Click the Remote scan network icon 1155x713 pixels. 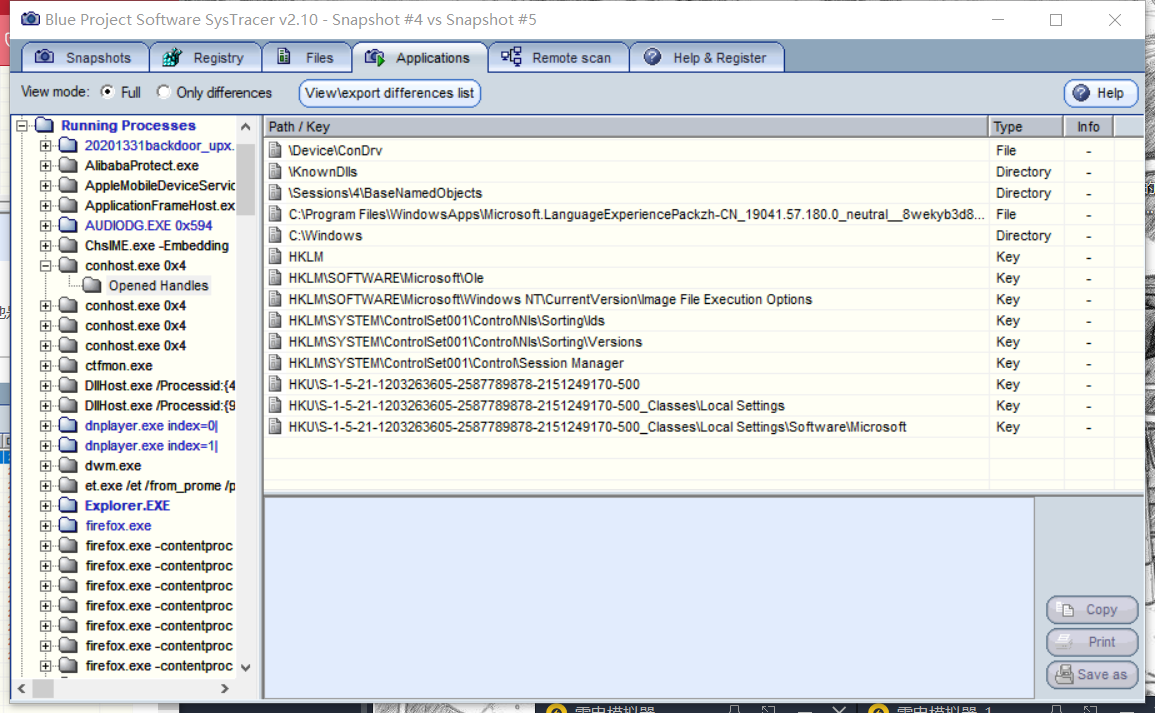[511, 57]
